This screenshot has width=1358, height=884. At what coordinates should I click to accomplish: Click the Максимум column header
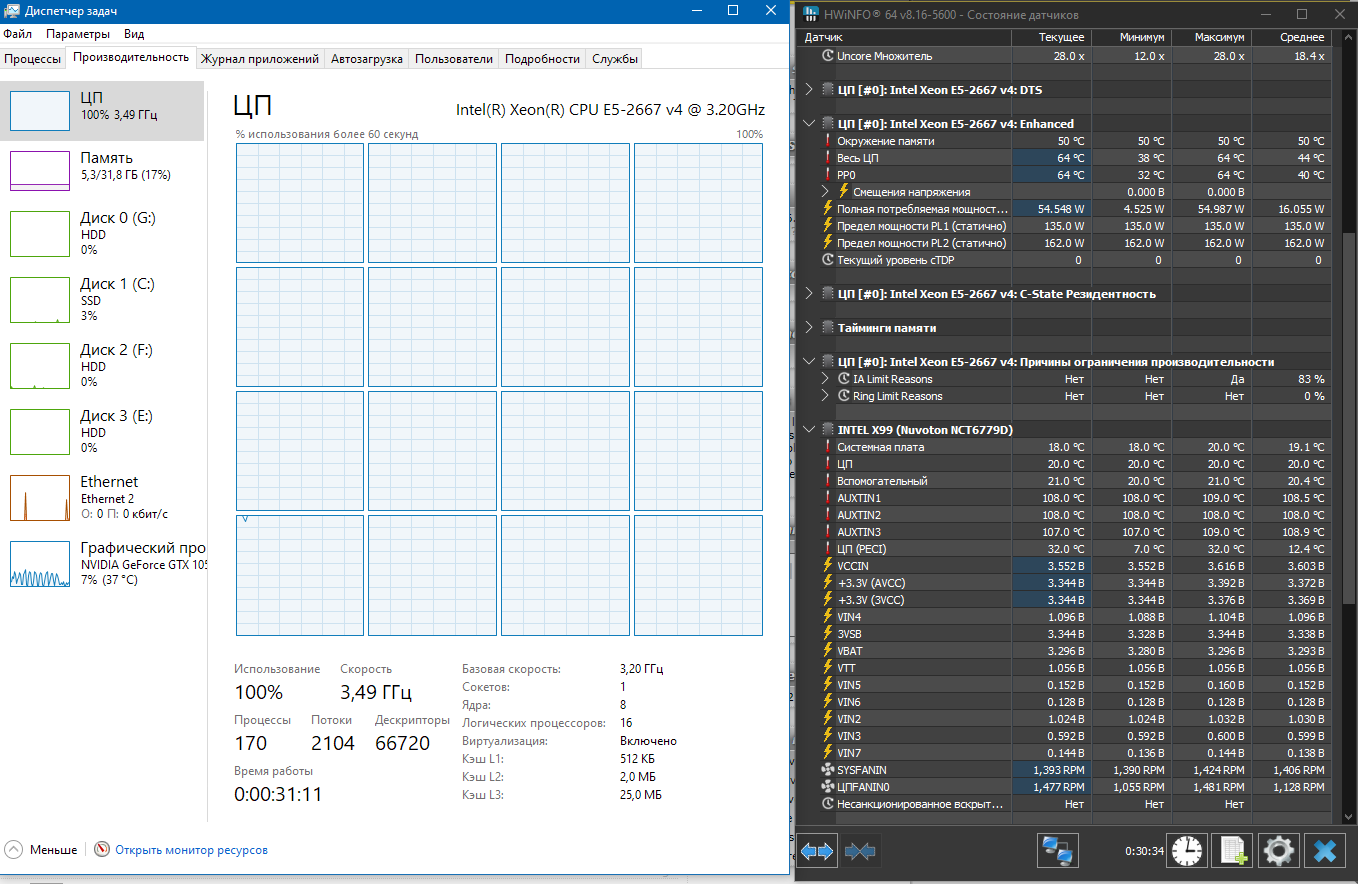[1211, 37]
